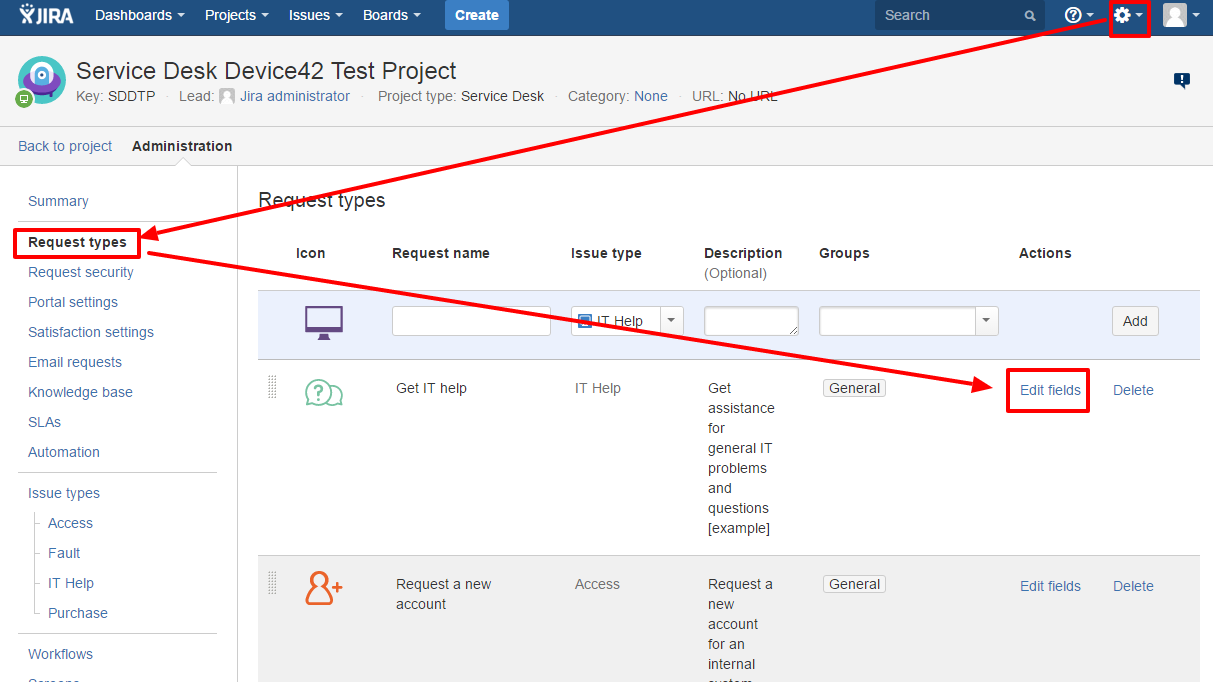Image resolution: width=1213 pixels, height=682 pixels.
Task: Expand the Groups dropdown arrow
Action: point(987,321)
